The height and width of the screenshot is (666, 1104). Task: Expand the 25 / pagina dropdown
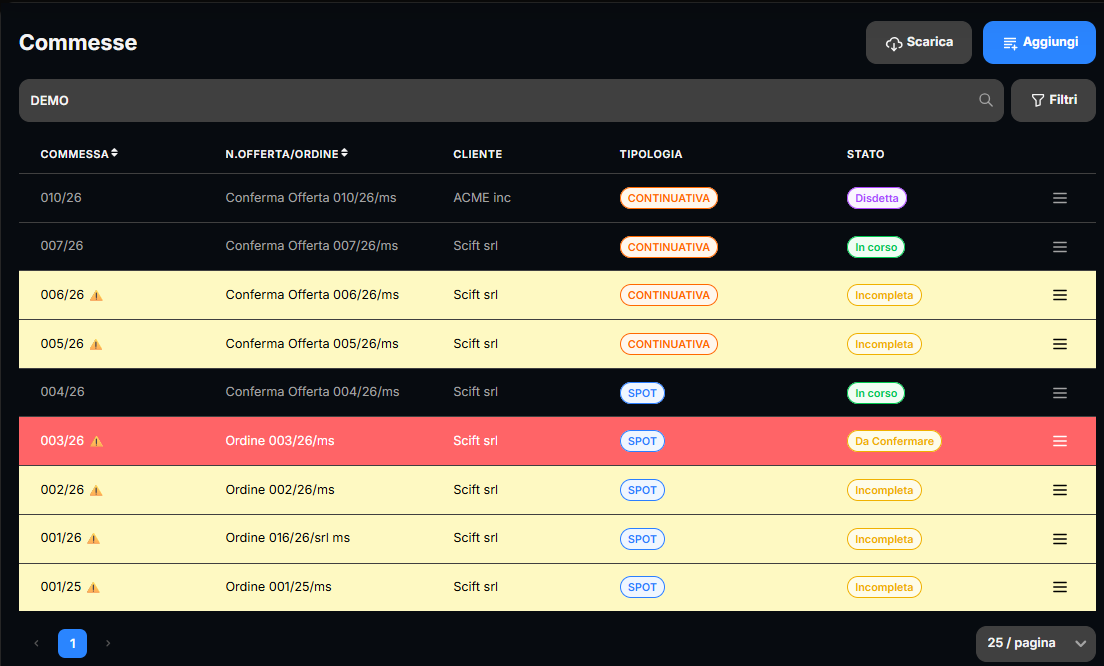1035,643
